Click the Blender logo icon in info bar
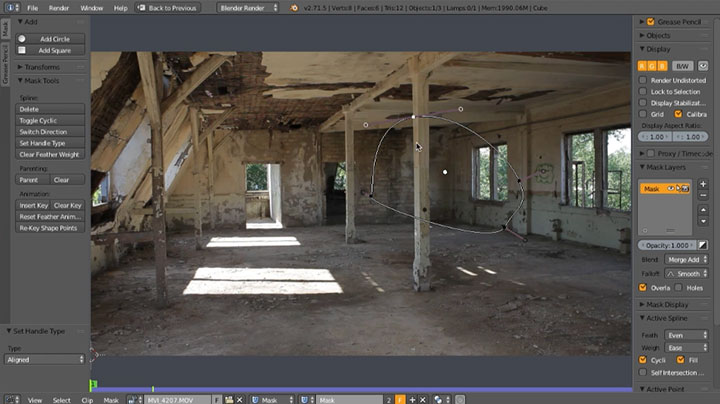The width and height of the screenshot is (720, 404). (294, 8)
